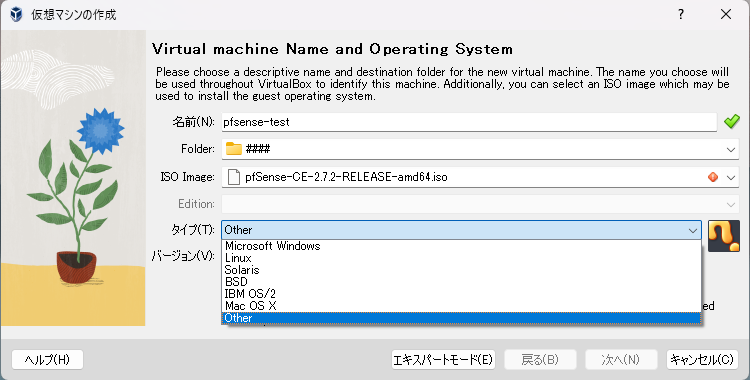The height and width of the screenshot is (380, 750).
Task: Choose BSD in the type list
Action: 461,282
